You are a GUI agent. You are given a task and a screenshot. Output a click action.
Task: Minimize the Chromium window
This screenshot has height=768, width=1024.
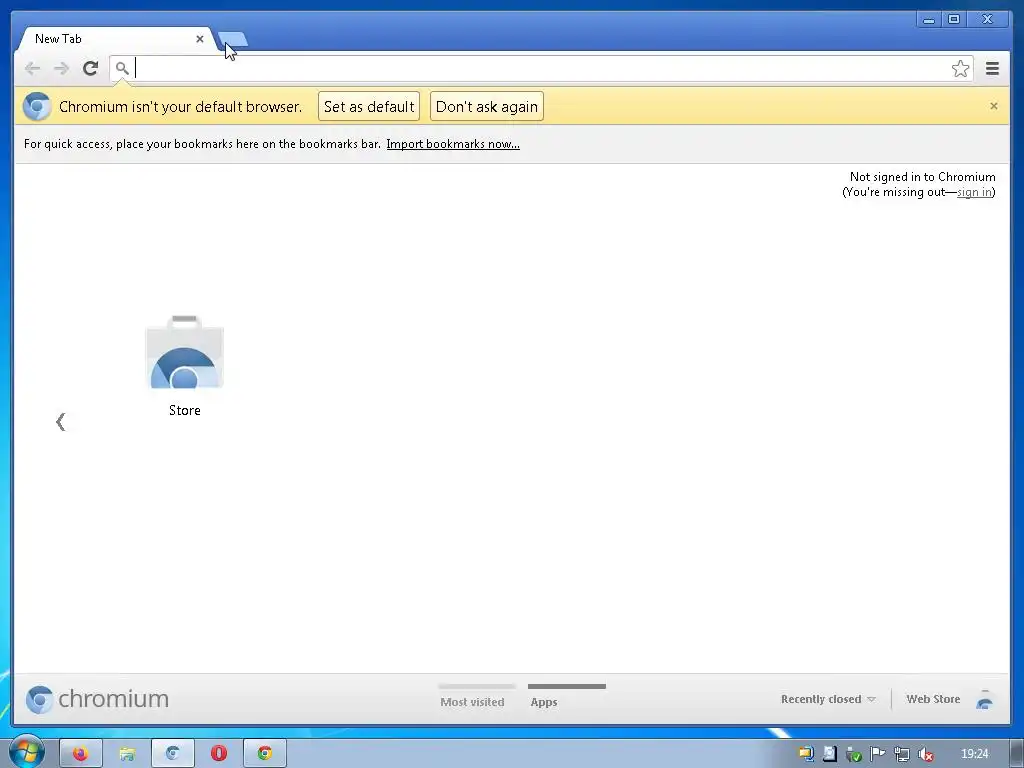coord(929,20)
